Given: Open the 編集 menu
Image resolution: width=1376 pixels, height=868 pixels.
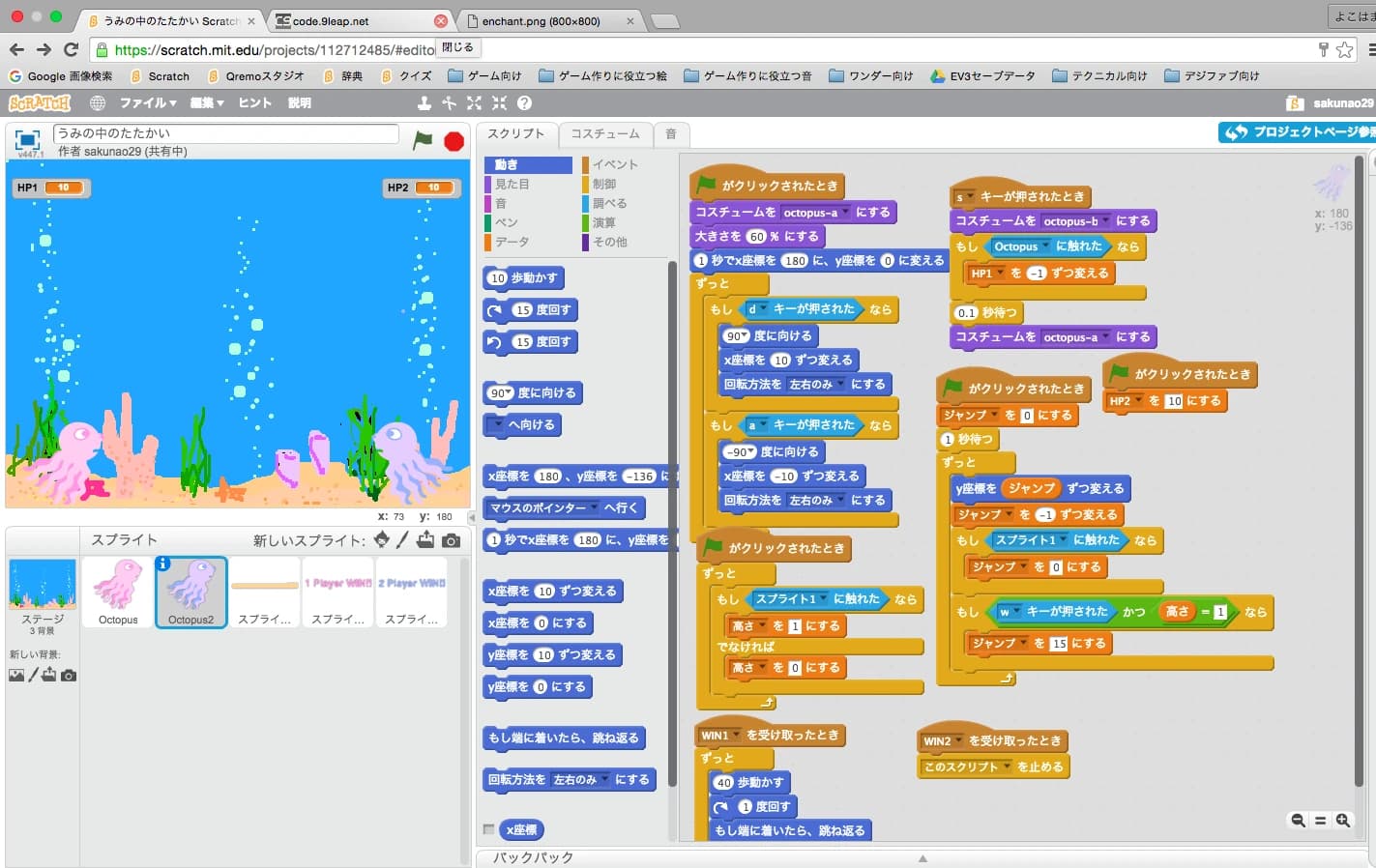Looking at the screenshot, I should (x=206, y=102).
